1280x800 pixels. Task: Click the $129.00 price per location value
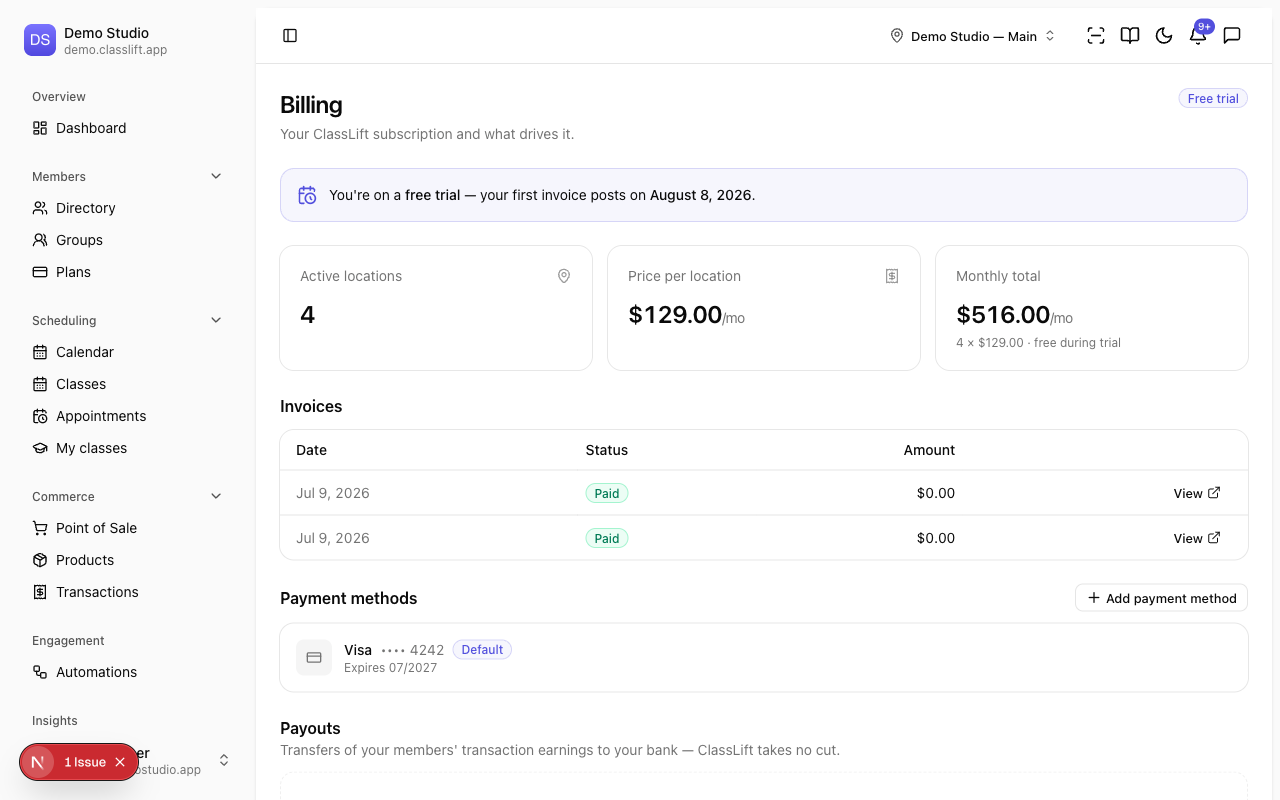coord(675,315)
